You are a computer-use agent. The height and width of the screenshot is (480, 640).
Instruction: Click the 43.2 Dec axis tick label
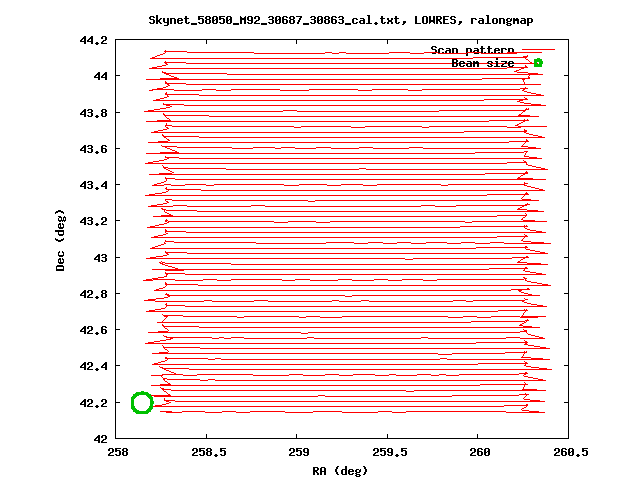pyautogui.click(x=94, y=221)
